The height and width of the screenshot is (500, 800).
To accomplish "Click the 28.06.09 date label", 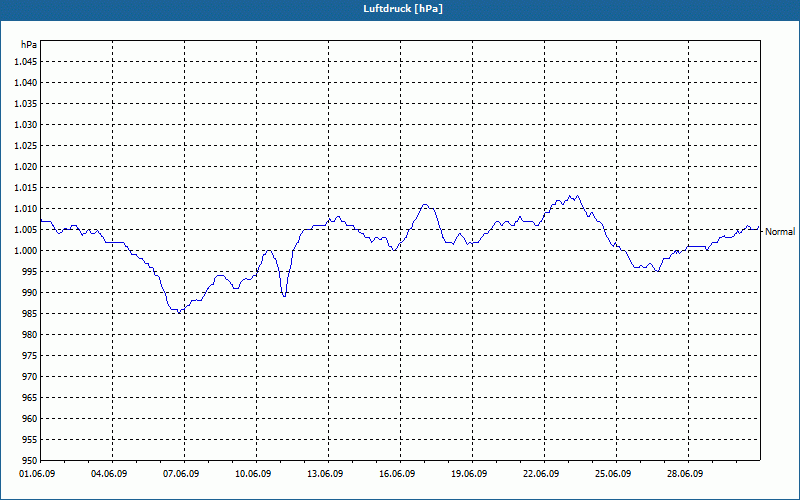I will 685,474.
